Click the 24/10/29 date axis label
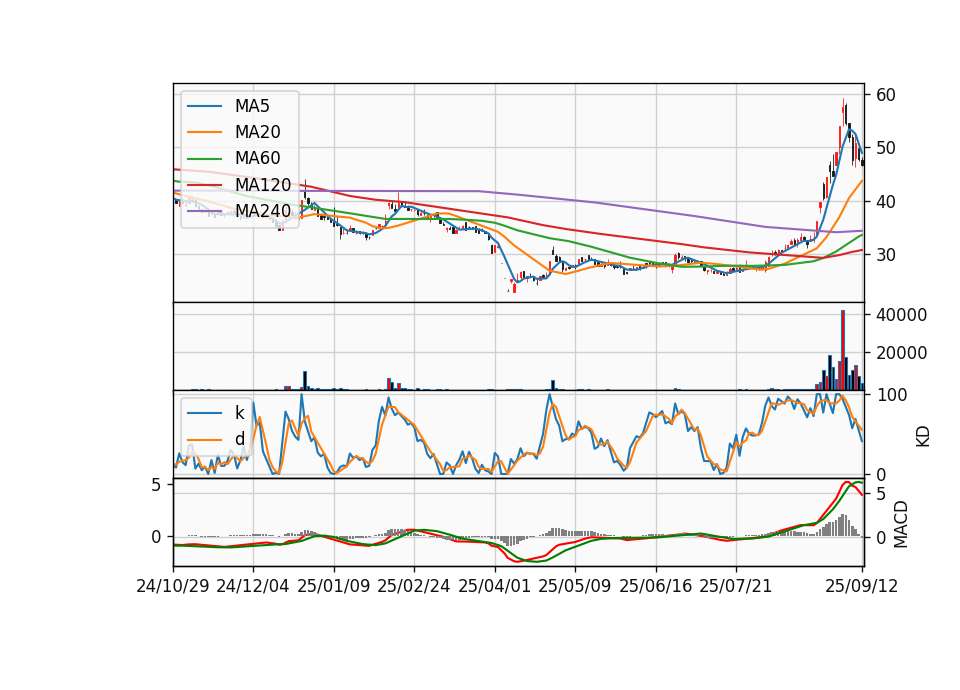Screen dimensions: 960x690 [173, 586]
